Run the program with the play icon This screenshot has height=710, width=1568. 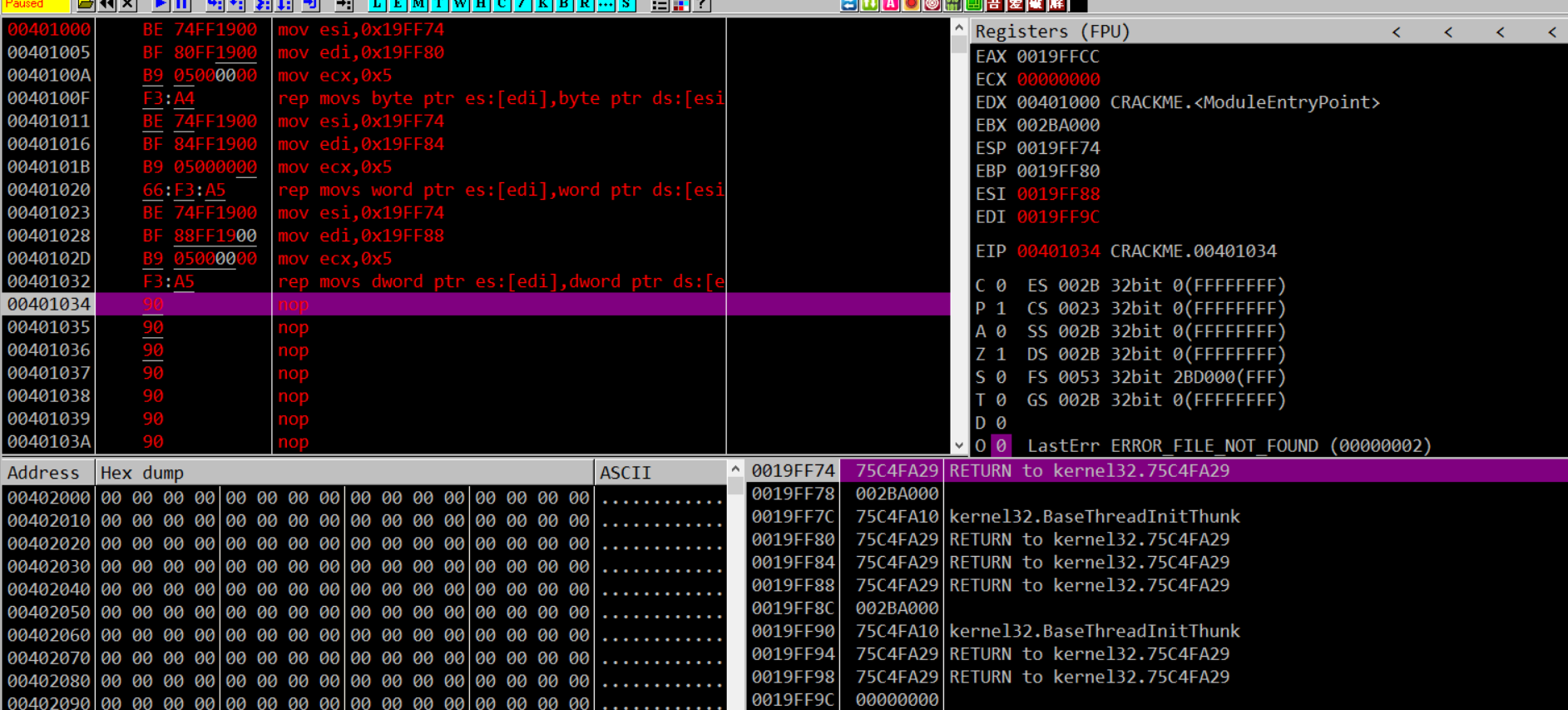tap(161, 4)
